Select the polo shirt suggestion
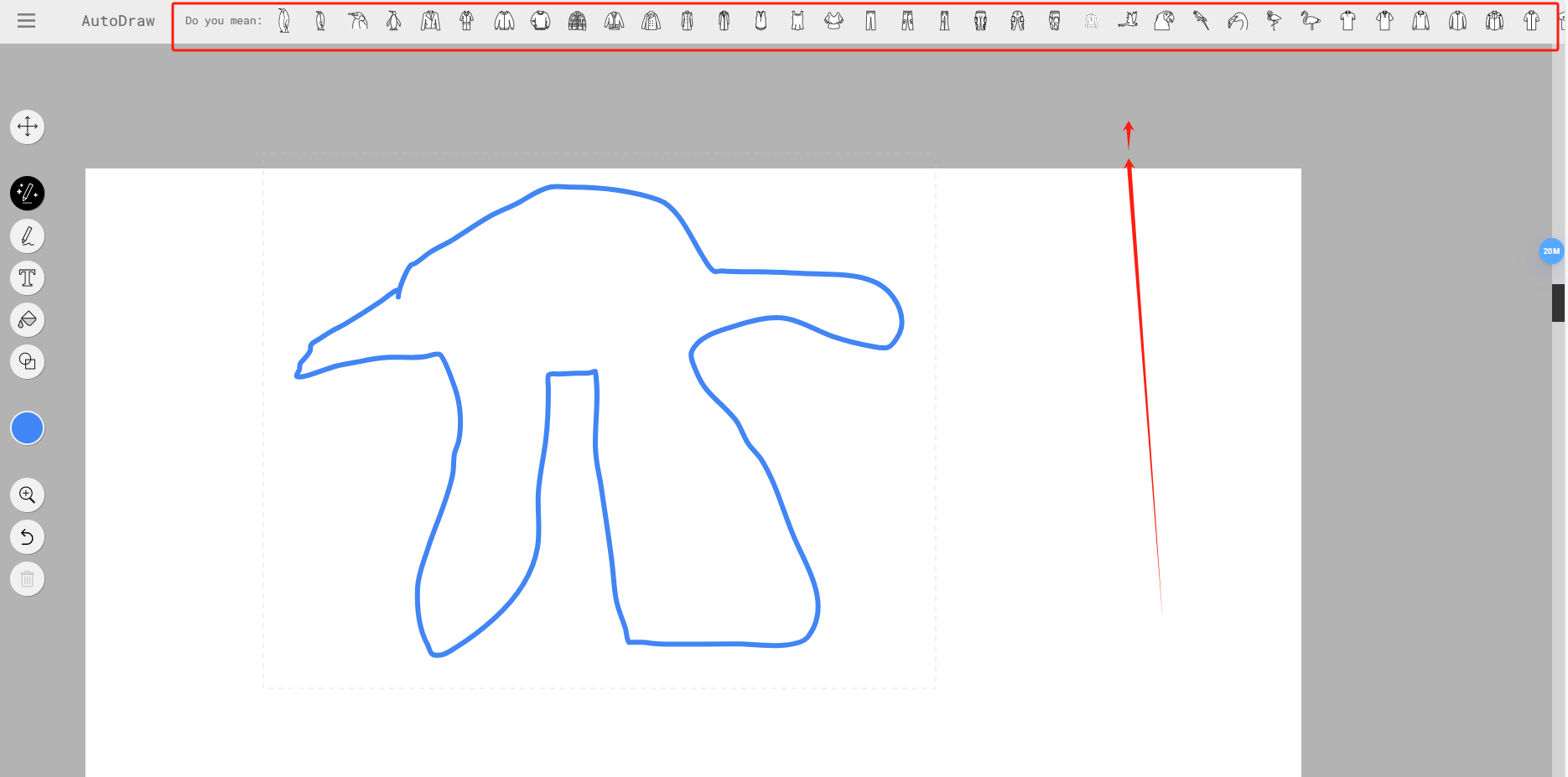 click(1348, 20)
